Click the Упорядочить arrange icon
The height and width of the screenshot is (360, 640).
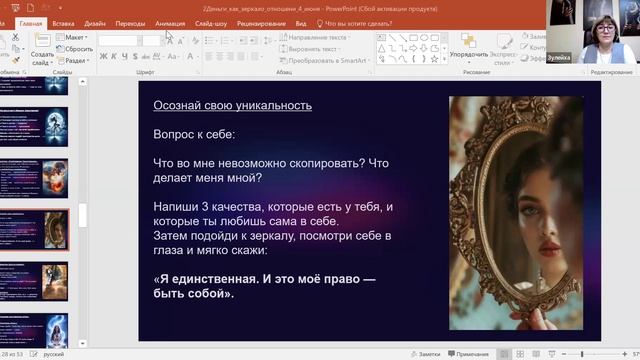pyautogui.click(x=469, y=41)
